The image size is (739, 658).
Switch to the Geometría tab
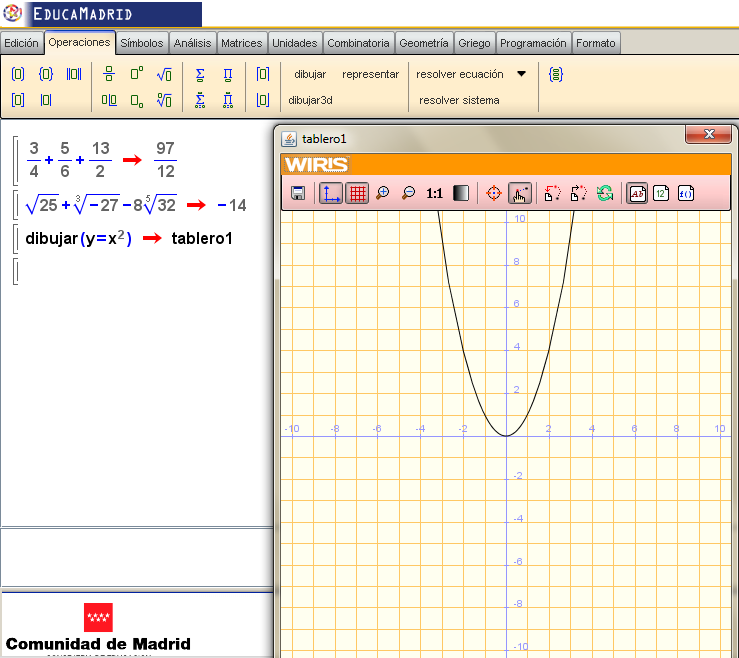(x=423, y=43)
